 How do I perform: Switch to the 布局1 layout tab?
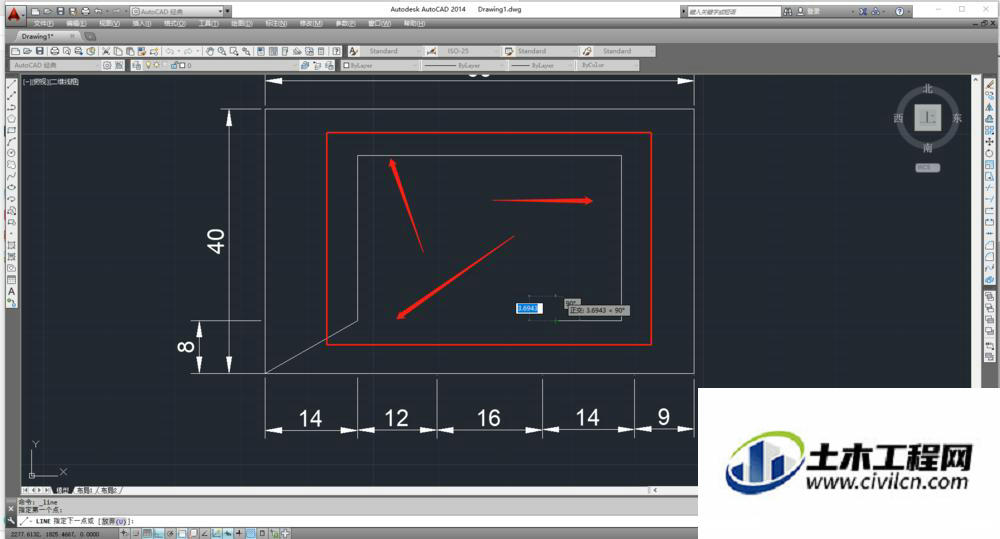(x=84, y=491)
